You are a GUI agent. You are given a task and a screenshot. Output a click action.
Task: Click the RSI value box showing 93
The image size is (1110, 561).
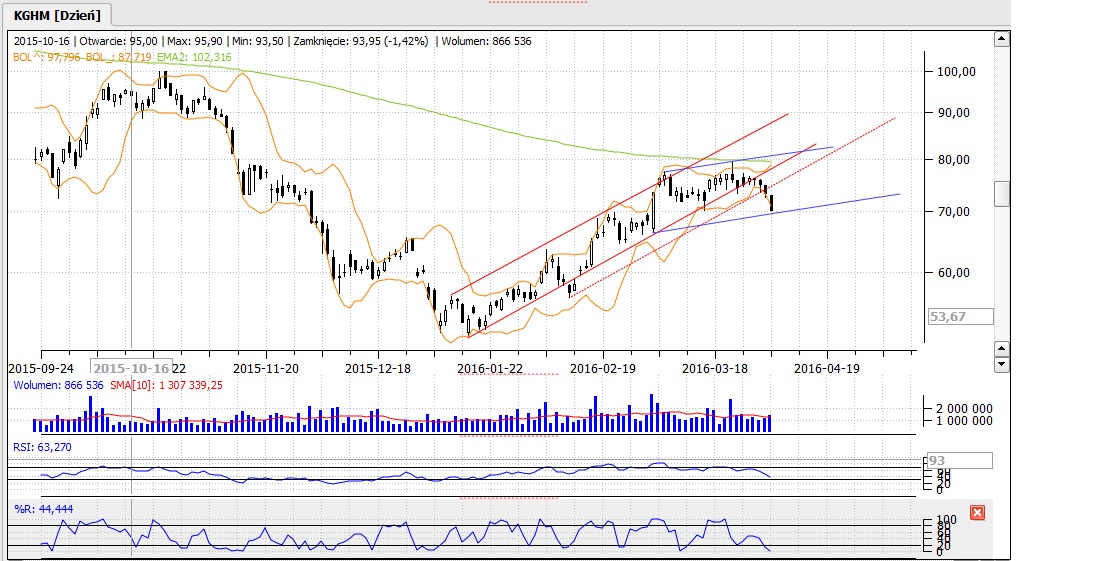[x=959, y=460]
